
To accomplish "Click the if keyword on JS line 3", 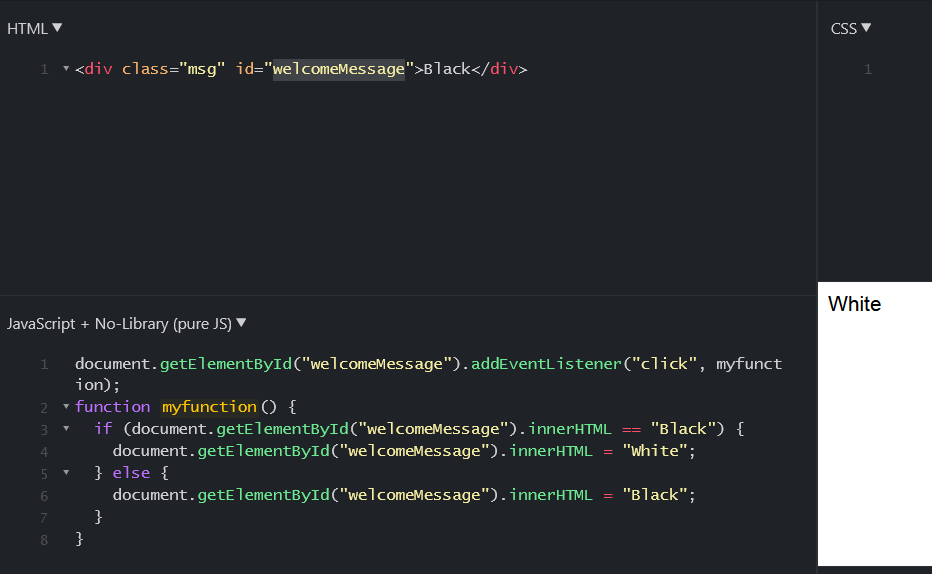I will pyautogui.click(x=103, y=428).
